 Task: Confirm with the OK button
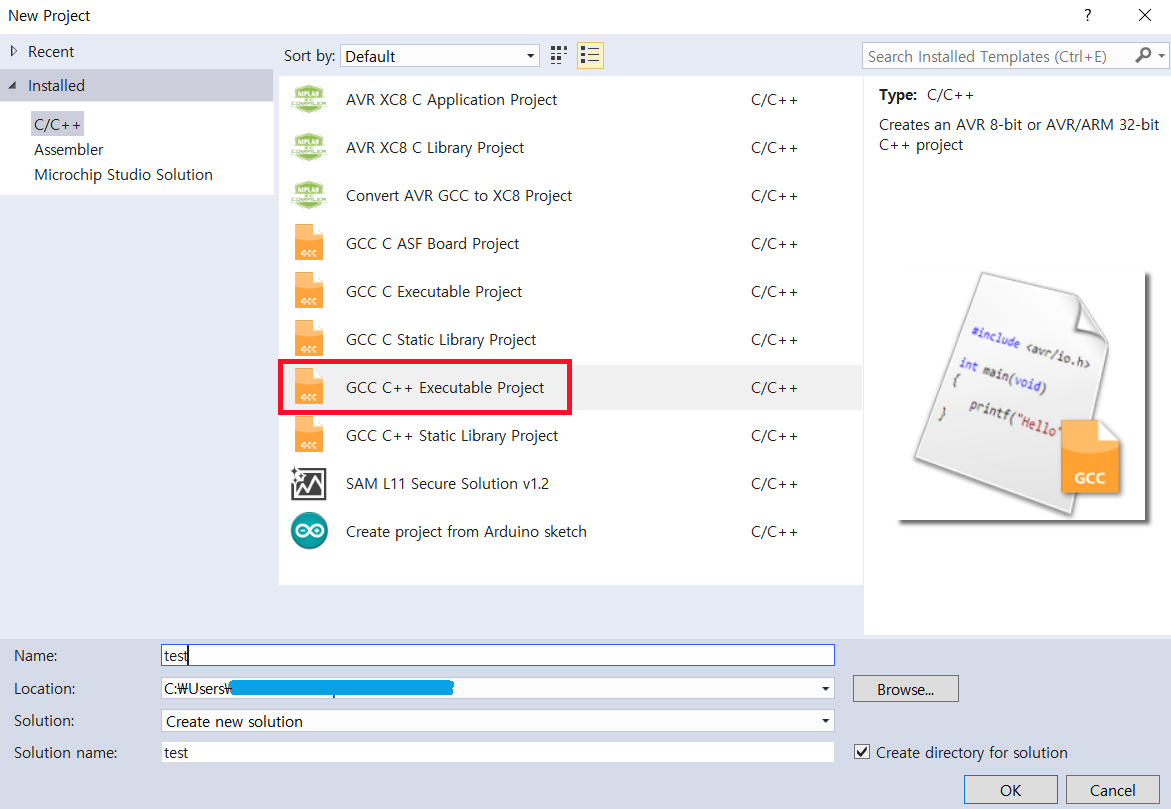(x=1010, y=790)
